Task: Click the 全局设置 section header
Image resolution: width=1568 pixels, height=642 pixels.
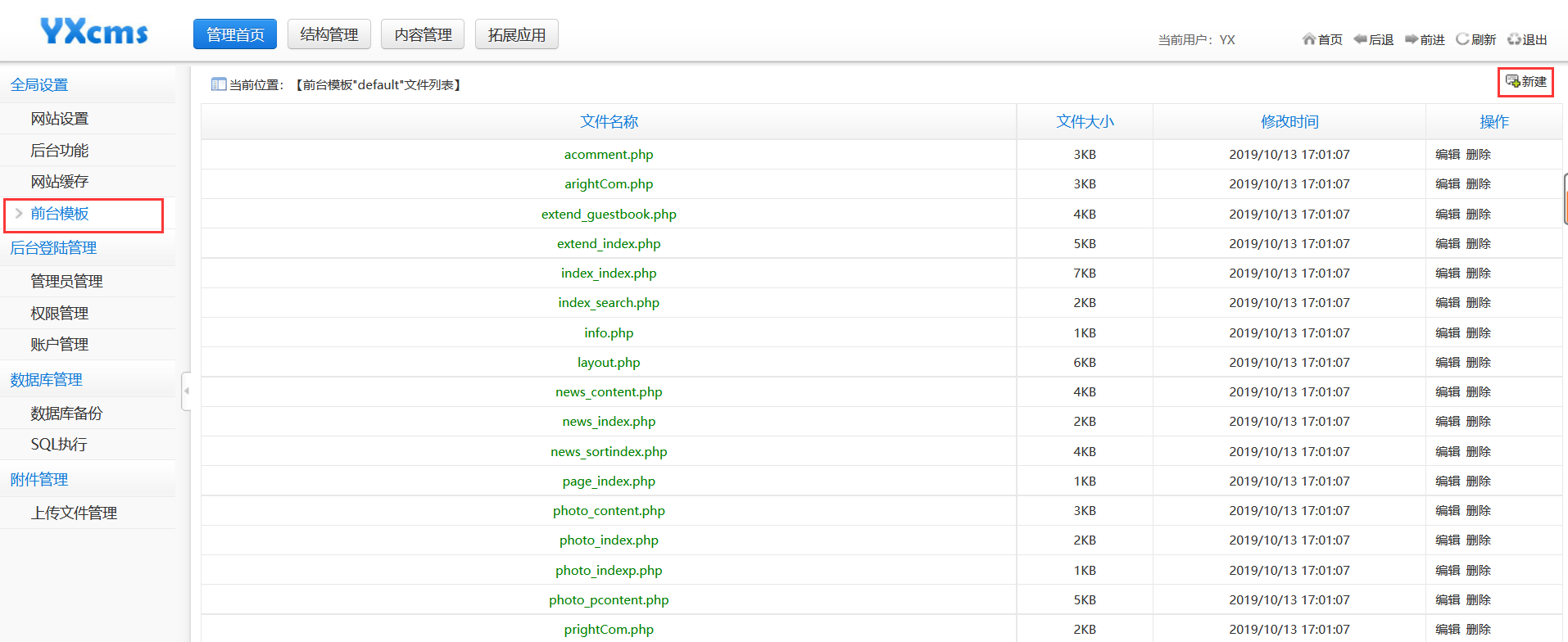Action: [39, 85]
